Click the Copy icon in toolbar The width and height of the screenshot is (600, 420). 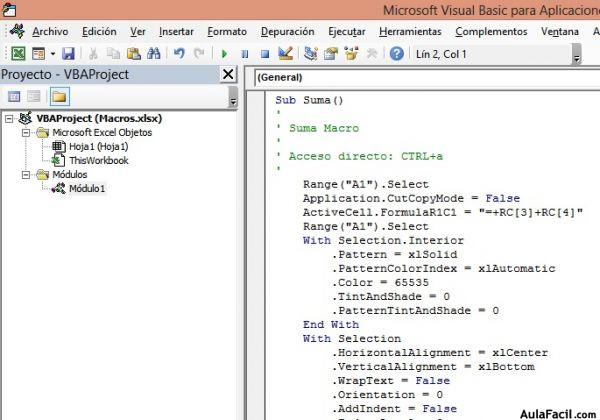pyautogui.click(x=113, y=54)
